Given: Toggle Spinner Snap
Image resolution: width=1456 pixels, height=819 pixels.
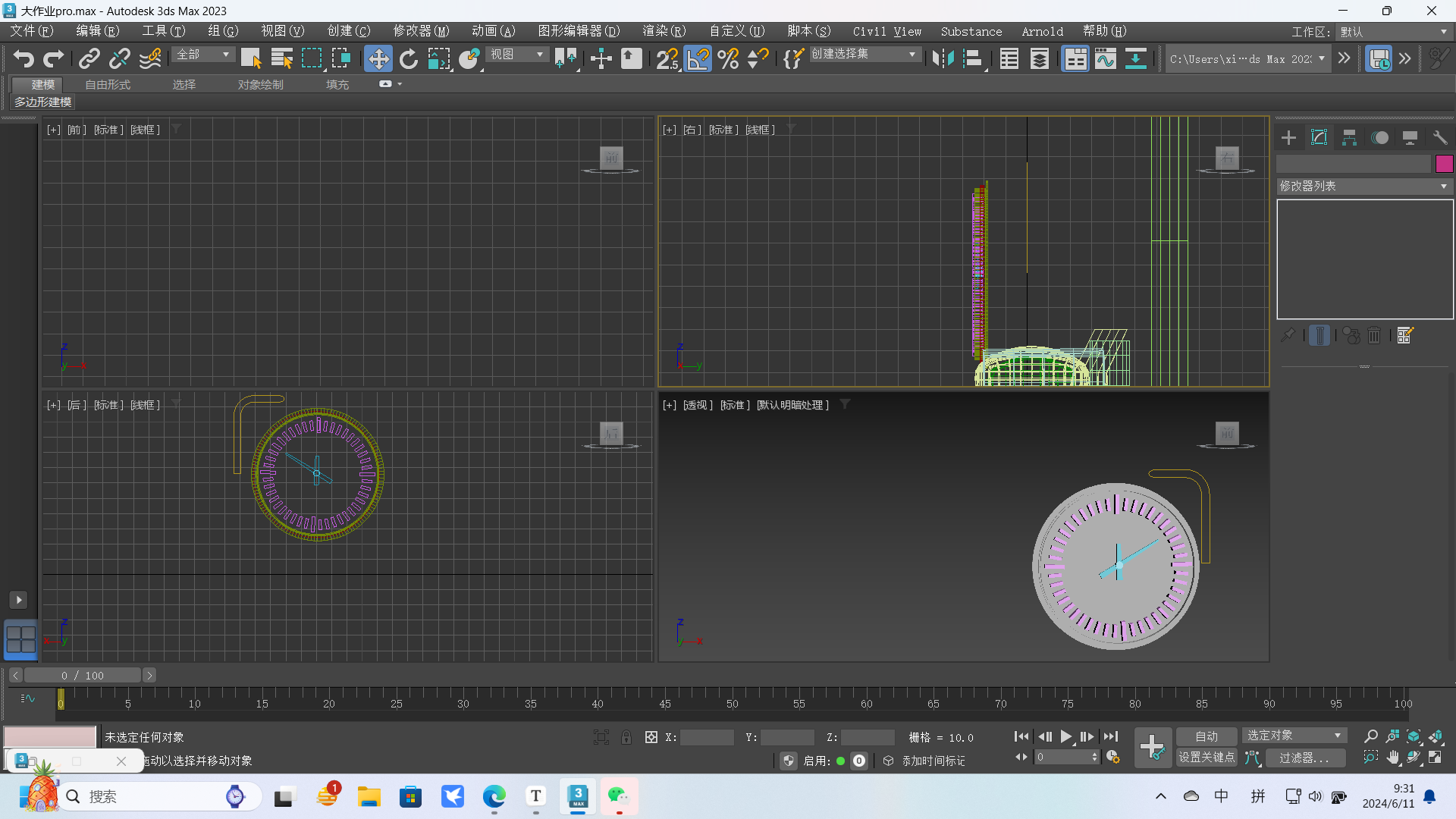Looking at the screenshot, I should click(758, 58).
